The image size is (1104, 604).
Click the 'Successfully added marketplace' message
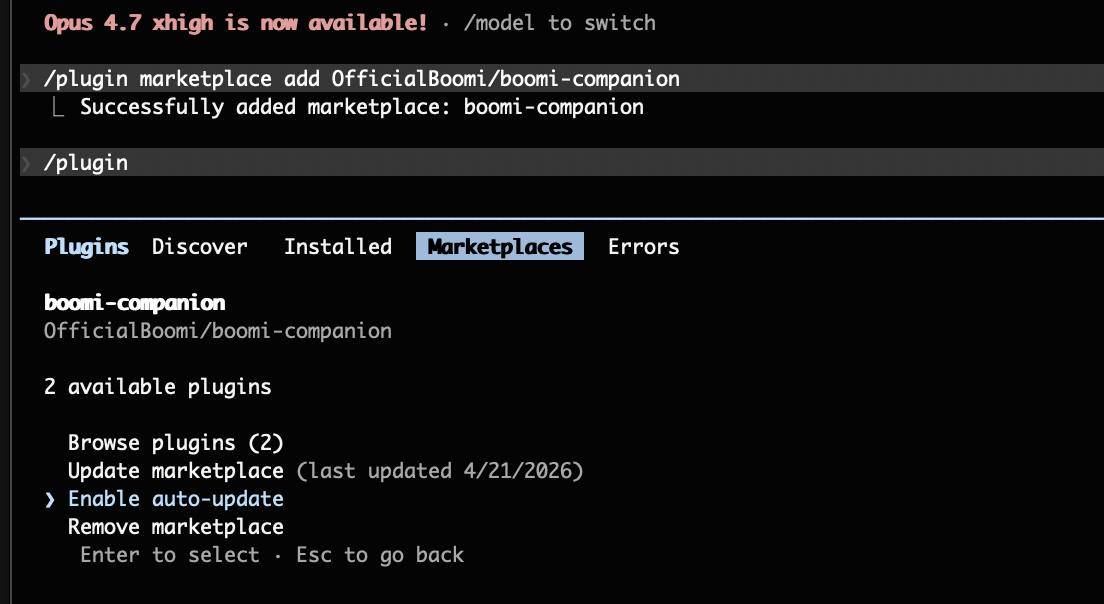(x=361, y=106)
